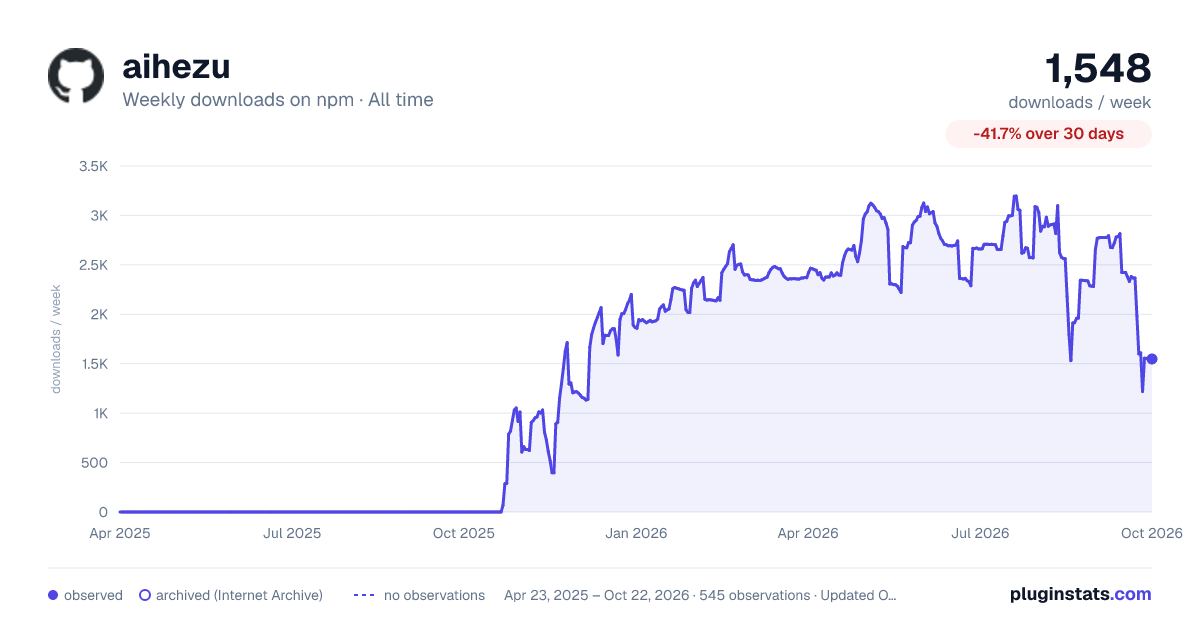Open the pluginstats.com link
The width and height of the screenshot is (1200, 630).
(x=1080, y=594)
